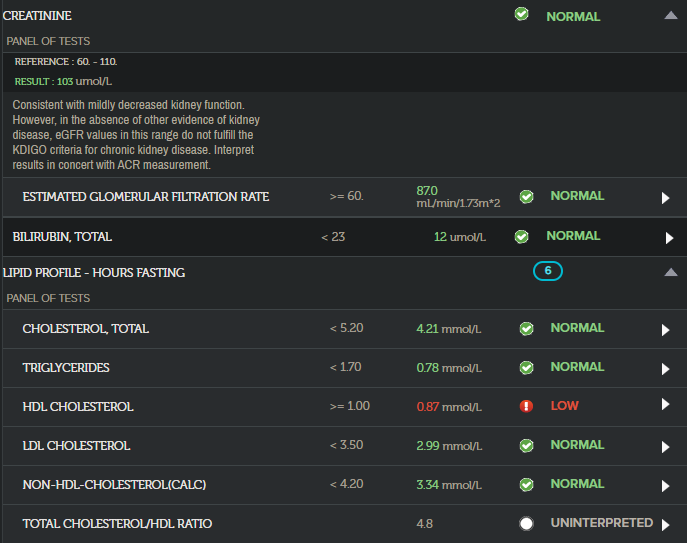Viewport: 687px width, 543px height.
Task: Select the Cholesterol, Total test name
Action: click(85, 329)
